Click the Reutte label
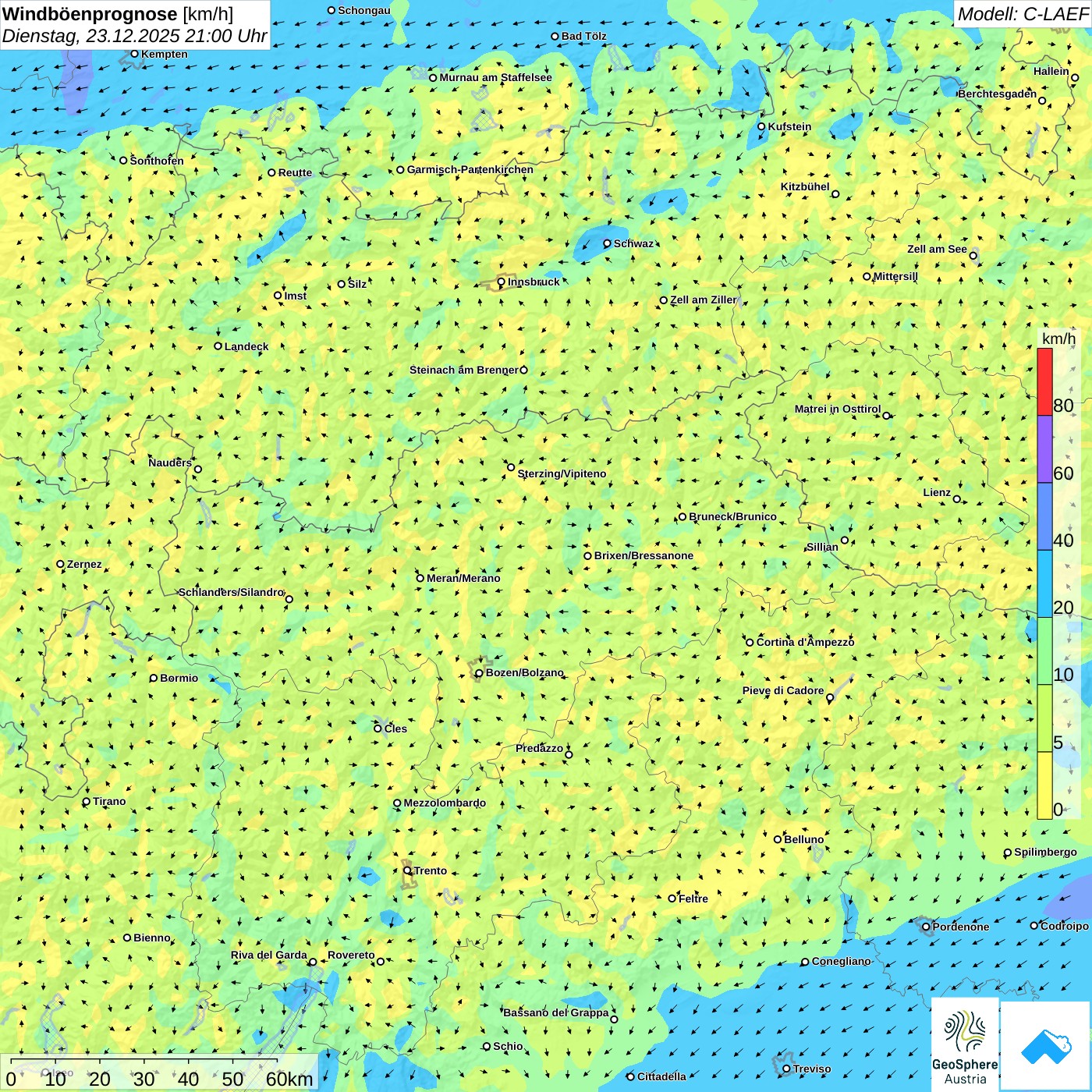Image resolution: width=1092 pixels, height=1092 pixels. point(295,172)
